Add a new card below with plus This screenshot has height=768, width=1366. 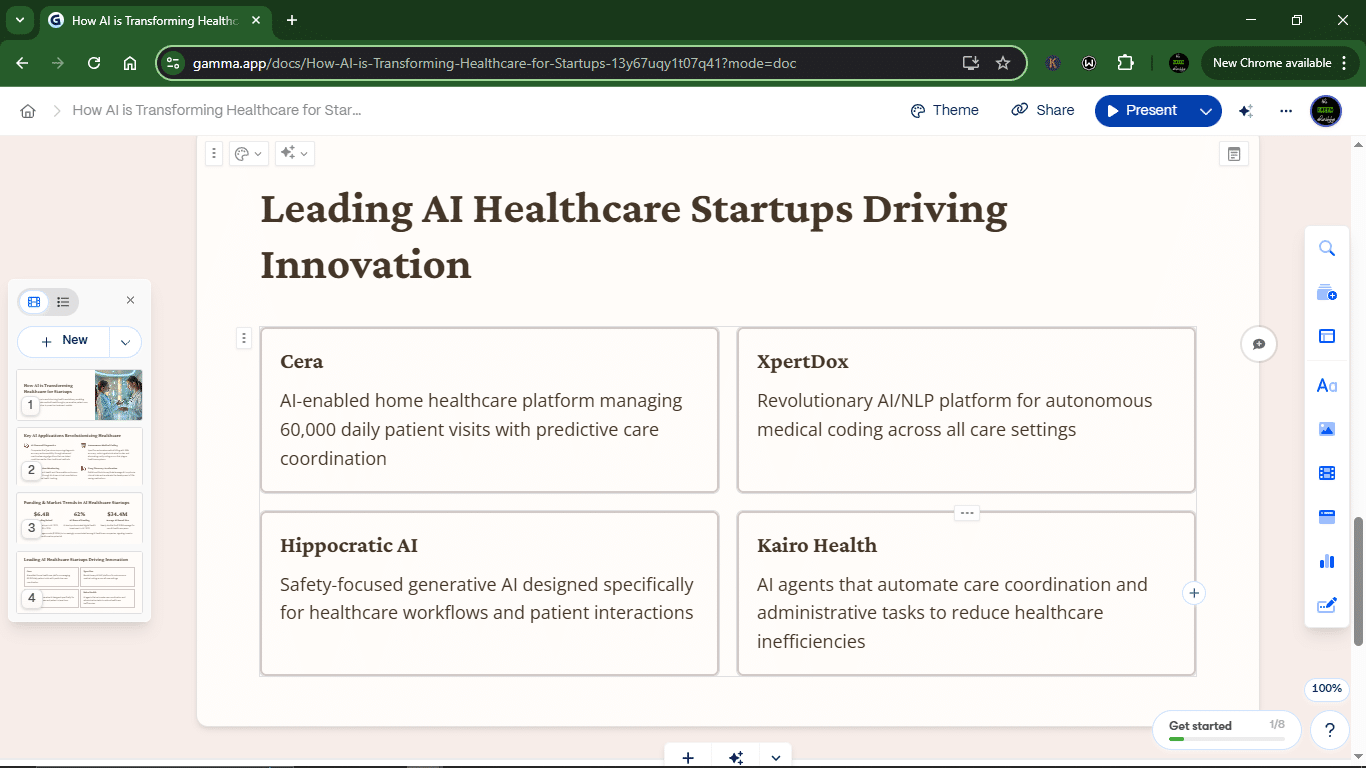click(688, 757)
